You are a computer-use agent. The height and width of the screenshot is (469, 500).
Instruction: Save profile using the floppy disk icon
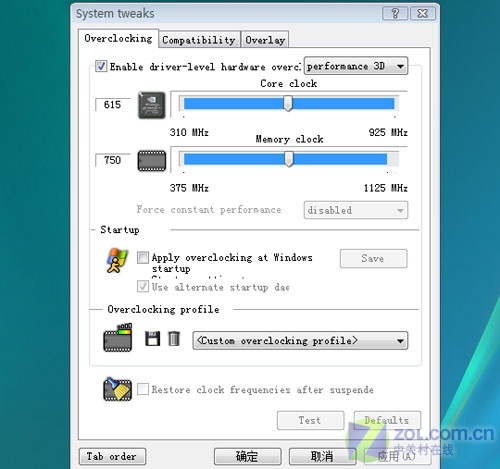click(152, 339)
